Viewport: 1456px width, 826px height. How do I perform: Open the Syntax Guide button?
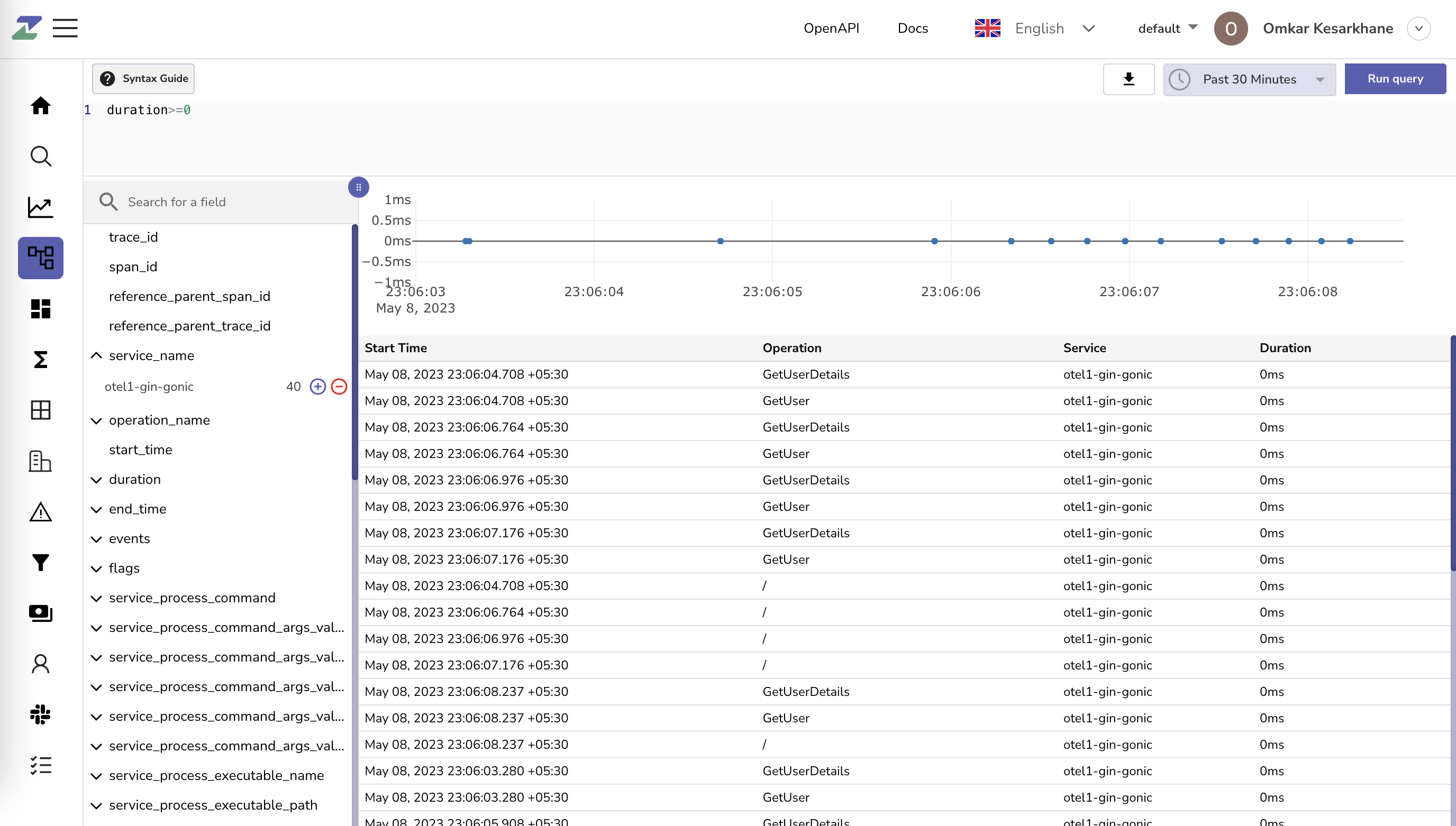coord(143,78)
